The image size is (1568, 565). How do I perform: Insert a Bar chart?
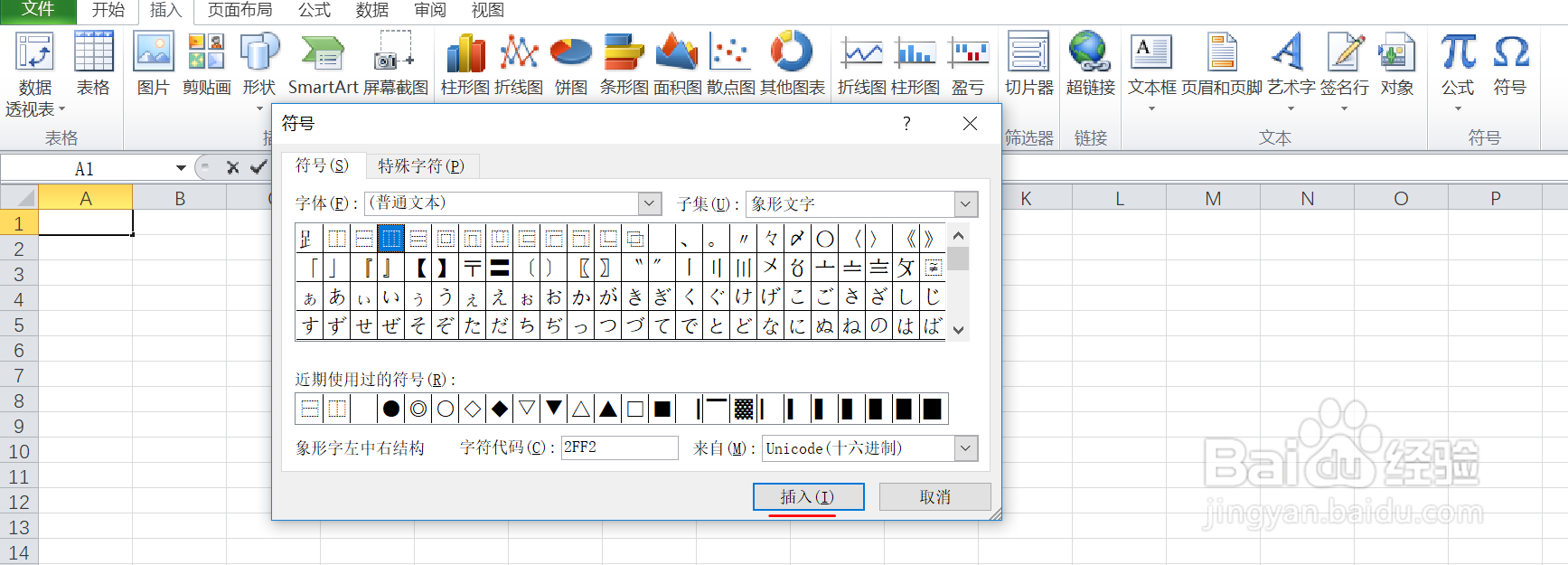[624, 63]
